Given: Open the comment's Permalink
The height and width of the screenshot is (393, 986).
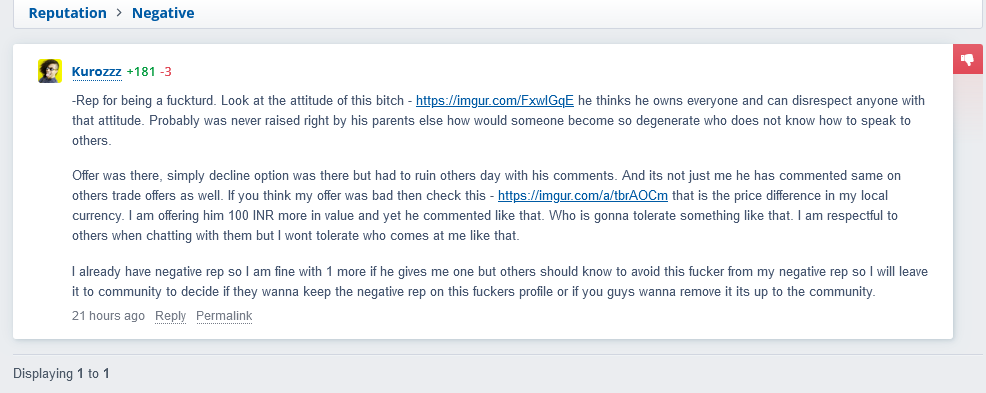Looking at the screenshot, I should click(x=224, y=316).
